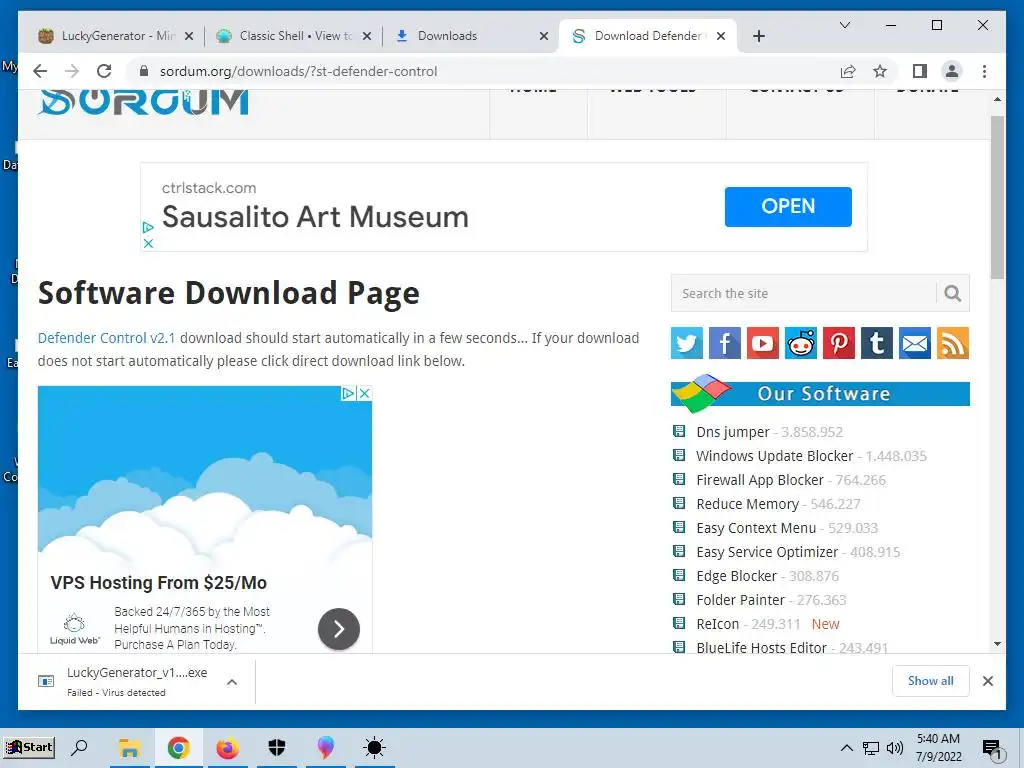The width and height of the screenshot is (1024, 768).
Task: Open Windows Update Blocker link
Action: coord(775,456)
